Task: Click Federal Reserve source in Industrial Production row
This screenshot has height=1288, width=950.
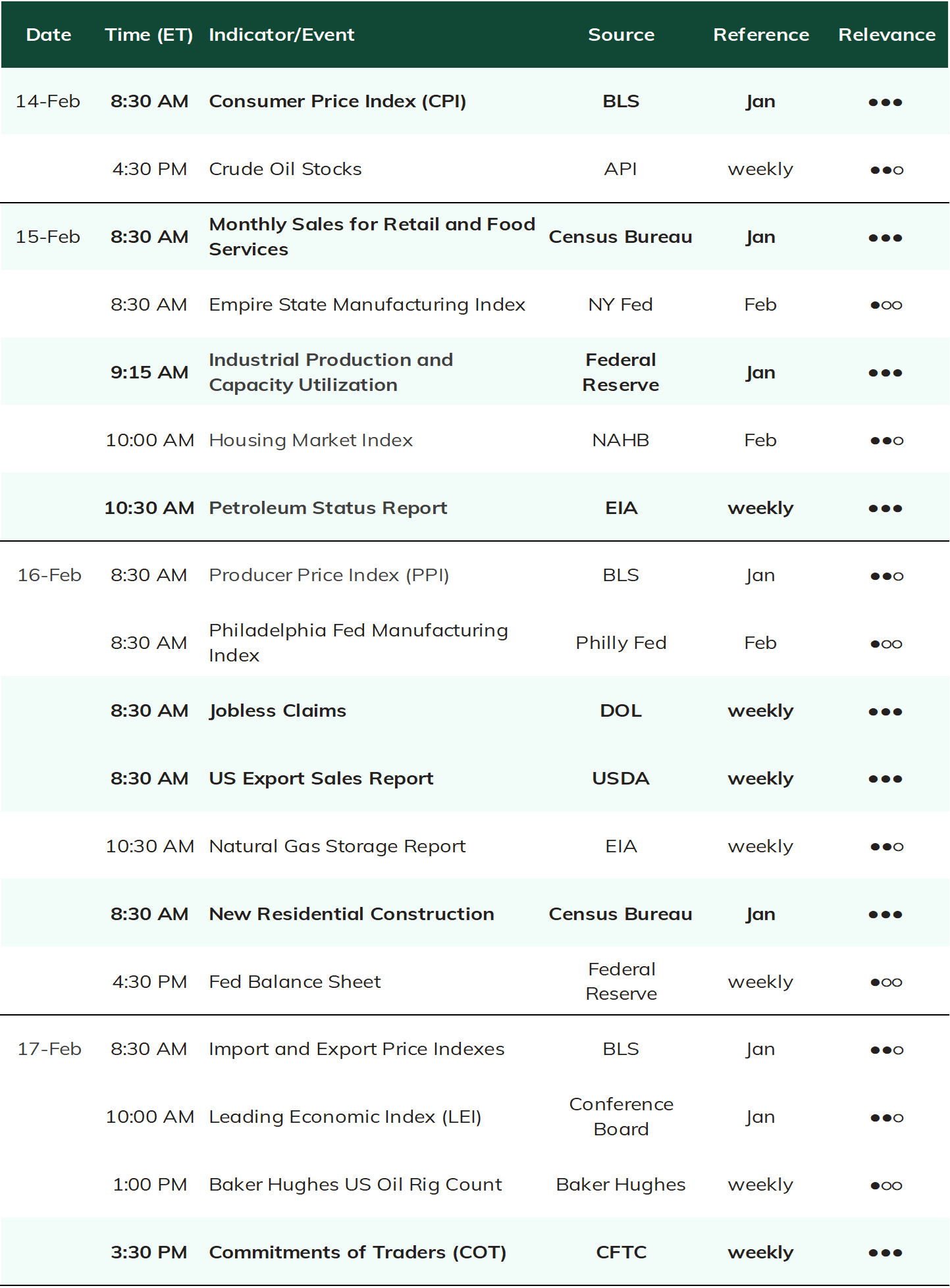Action: [621, 373]
